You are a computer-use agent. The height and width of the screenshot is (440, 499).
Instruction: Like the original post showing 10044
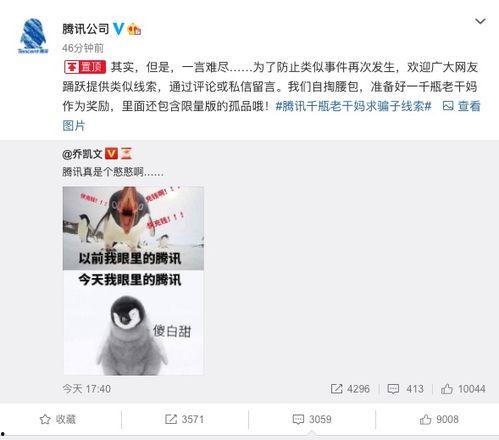463,389
